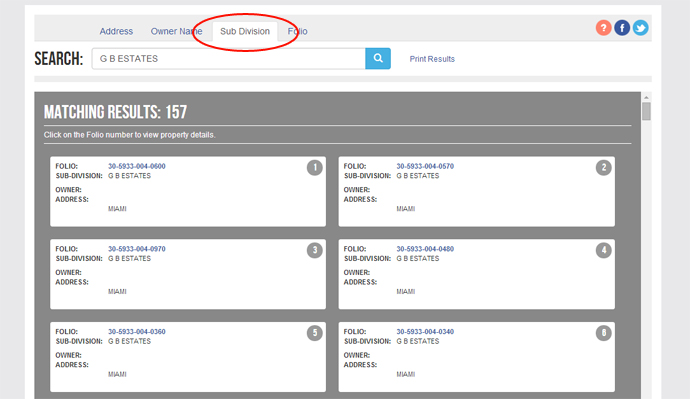This screenshot has height=399, width=690.
Task: Open folio 30-5933-004-0600
Action: coord(137,166)
